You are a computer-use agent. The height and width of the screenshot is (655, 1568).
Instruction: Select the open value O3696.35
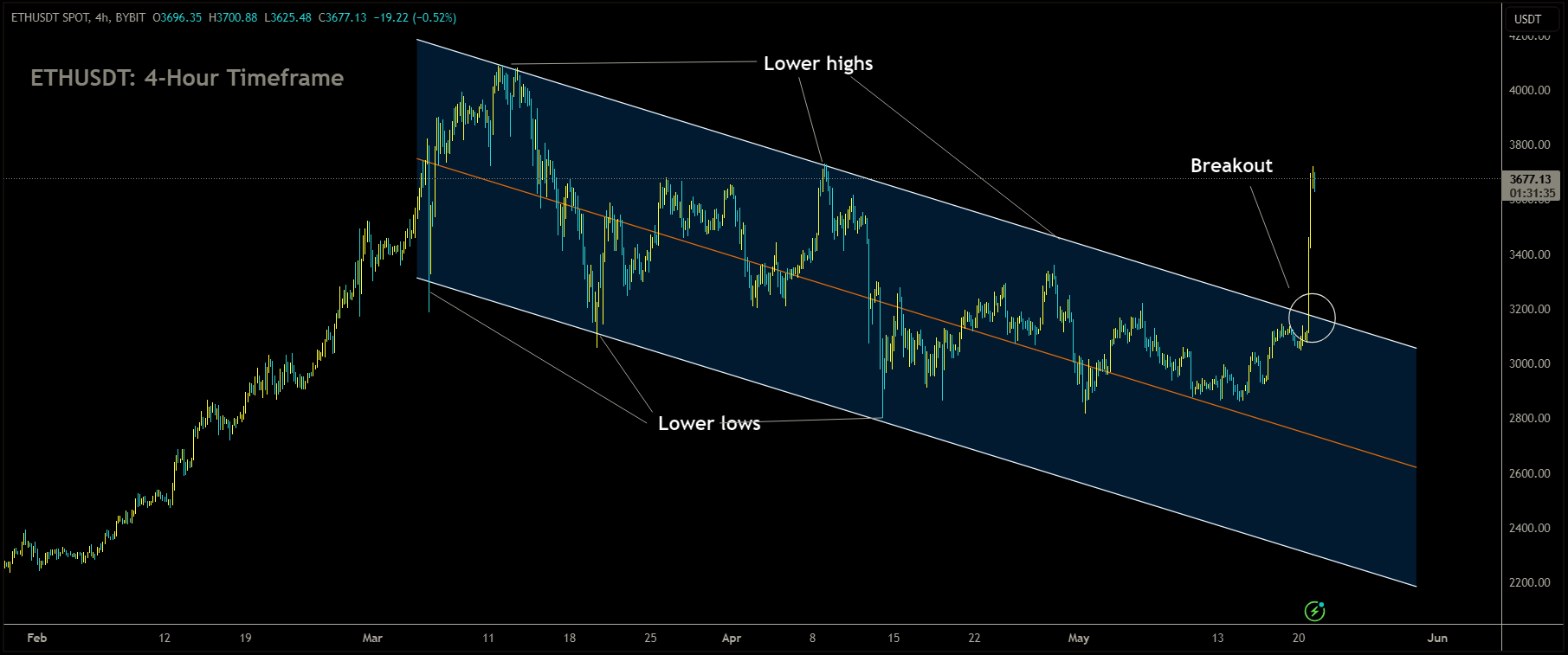[x=177, y=17]
